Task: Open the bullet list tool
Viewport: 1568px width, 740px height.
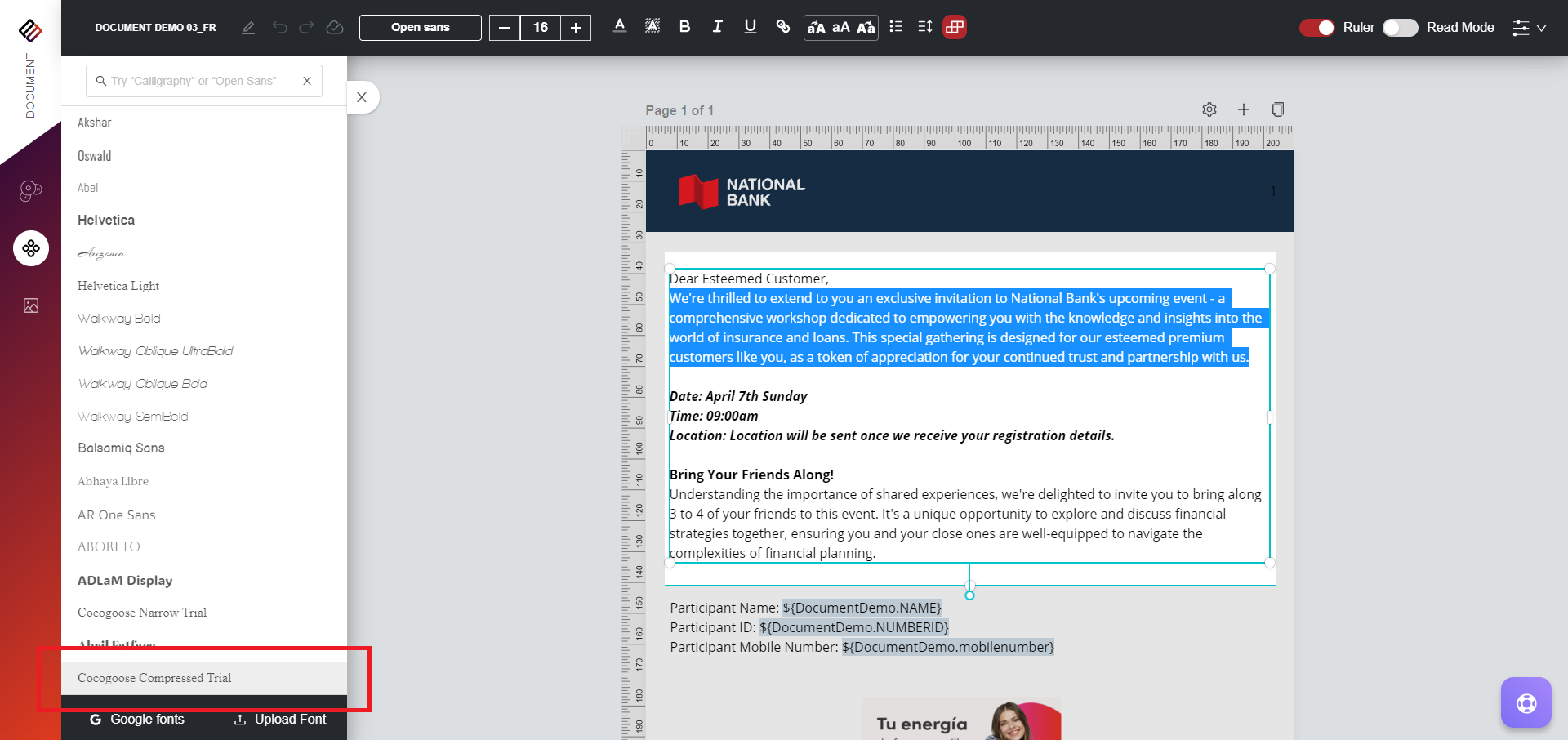Action: tap(896, 27)
